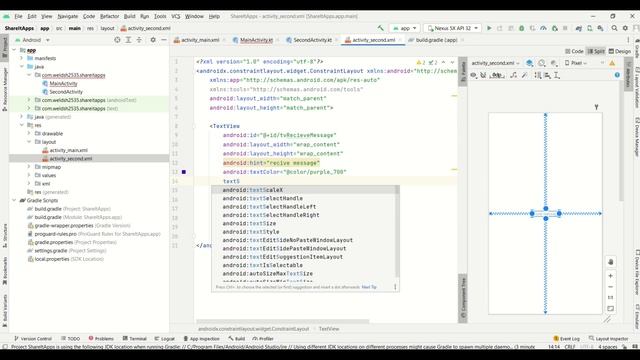640x360 pixels.
Task: Toggle Autoconnect to parent magnet icon
Action: [483, 75]
